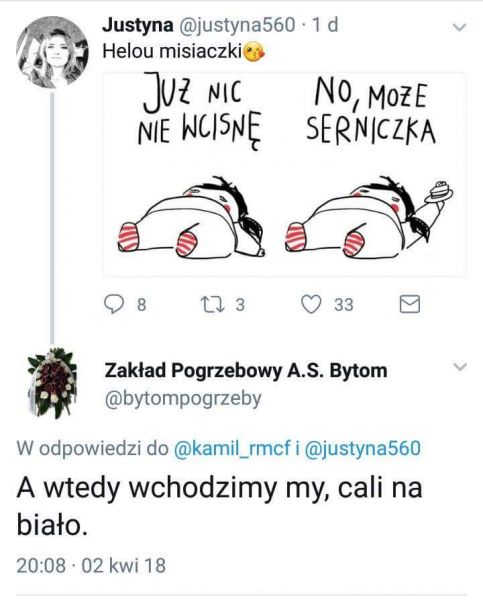Screen dimensions: 483x600
Task: Open the @kamil_rmcf mention link
Action: (232, 448)
